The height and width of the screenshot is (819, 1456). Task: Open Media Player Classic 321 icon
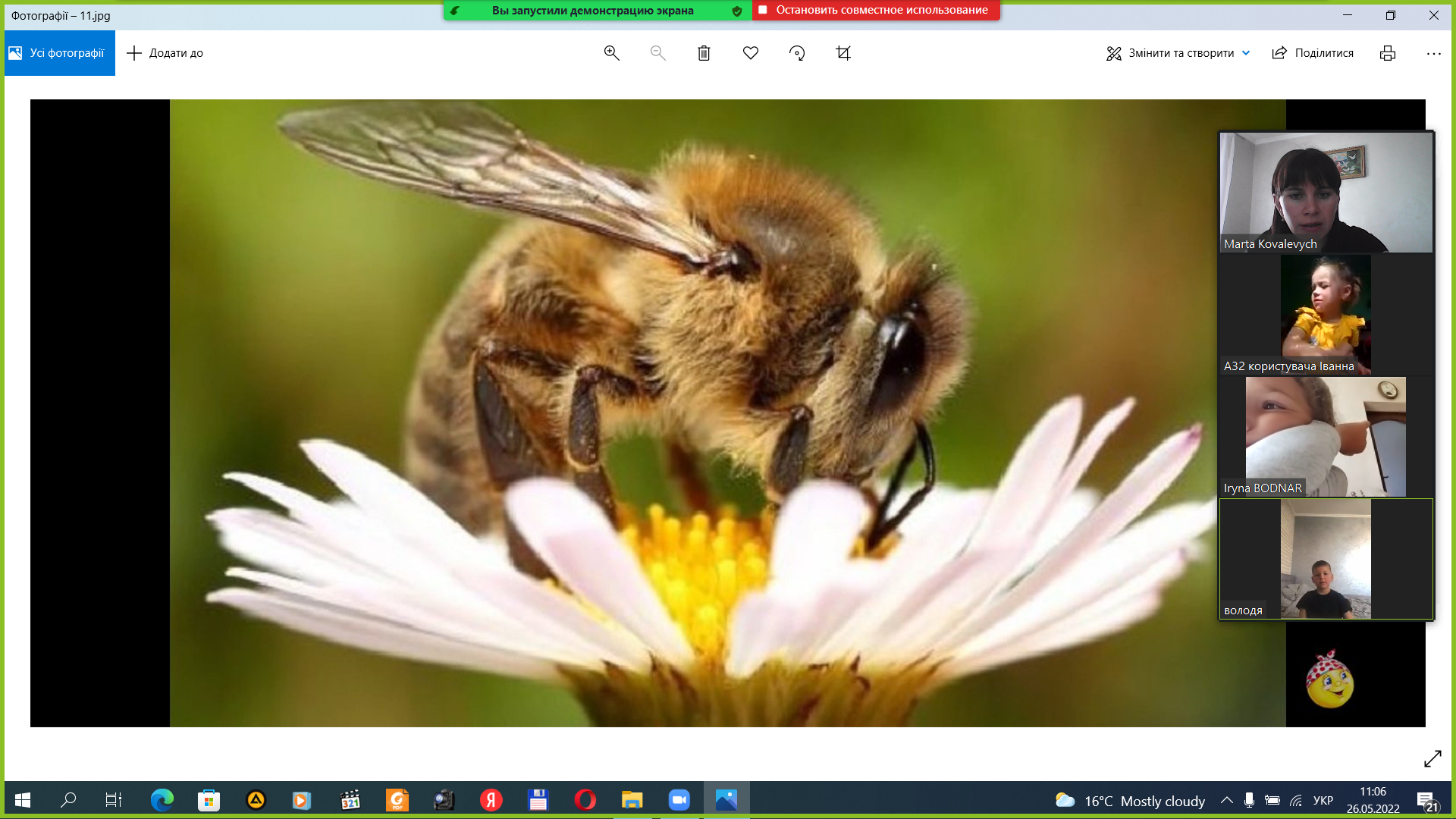350,800
